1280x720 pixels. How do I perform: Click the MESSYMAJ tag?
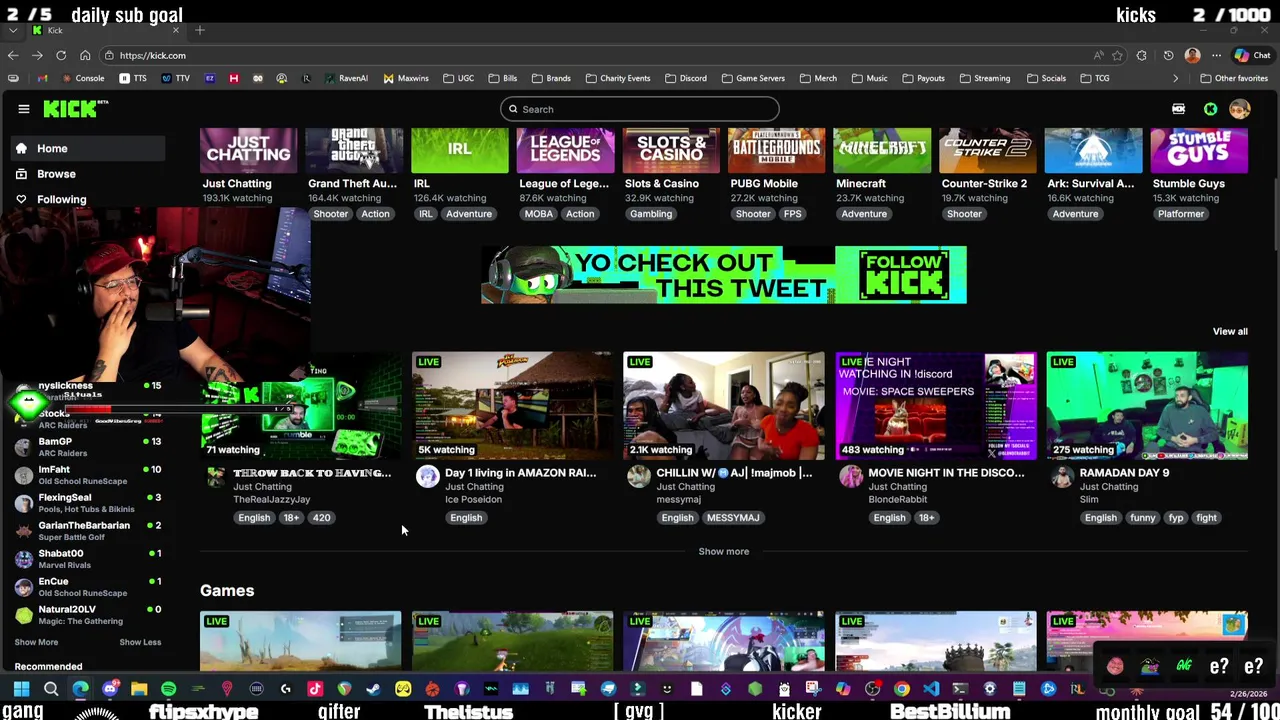tap(733, 517)
